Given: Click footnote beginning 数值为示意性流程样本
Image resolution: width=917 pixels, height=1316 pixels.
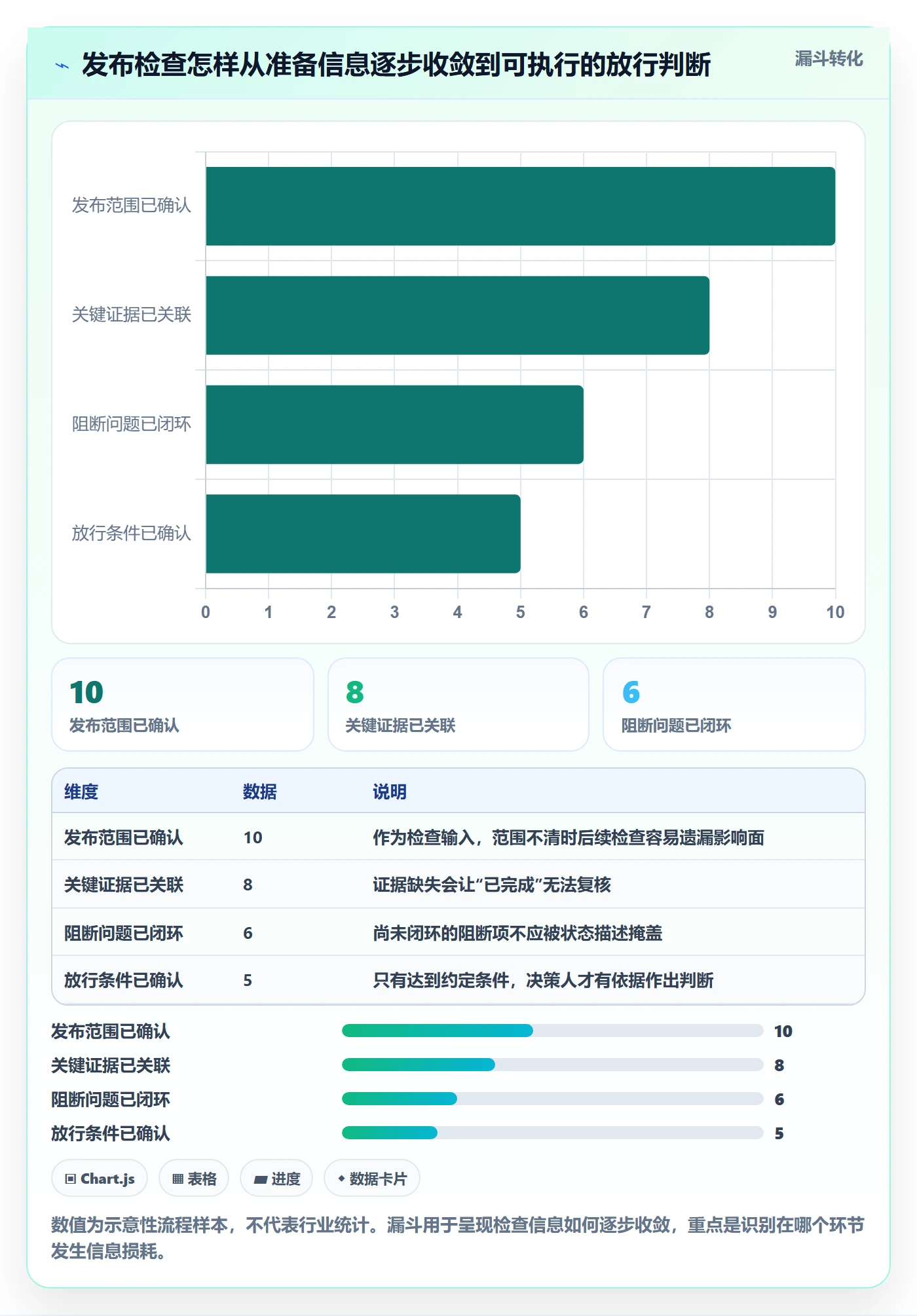Looking at the screenshot, I should pyautogui.click(x=458, y=1238).
